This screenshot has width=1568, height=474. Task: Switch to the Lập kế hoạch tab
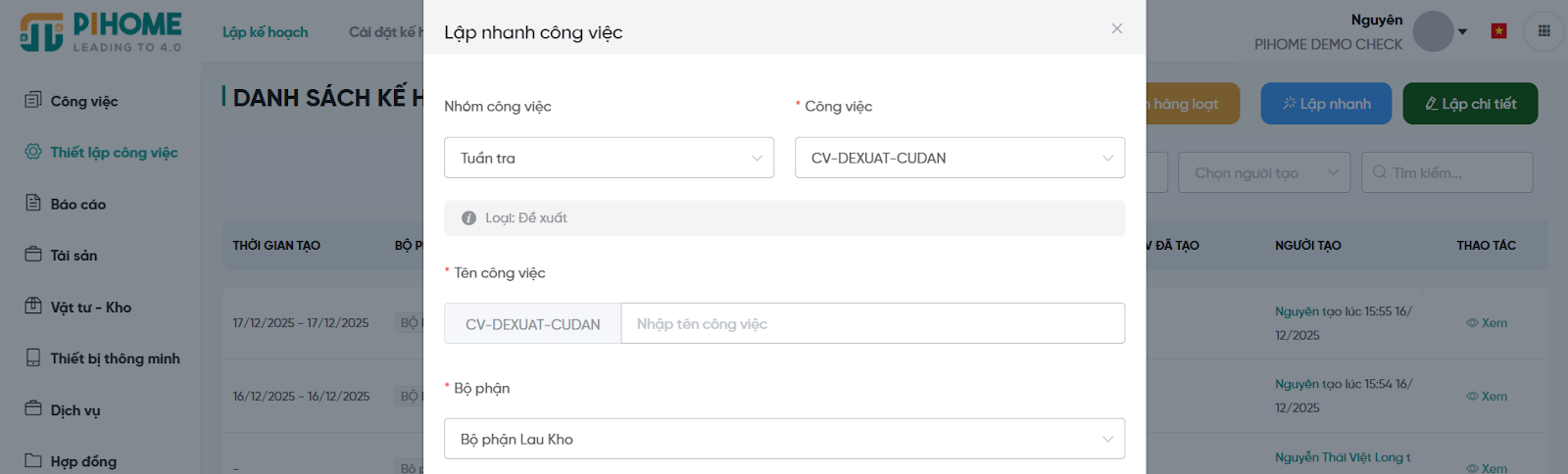pos(265,32)
